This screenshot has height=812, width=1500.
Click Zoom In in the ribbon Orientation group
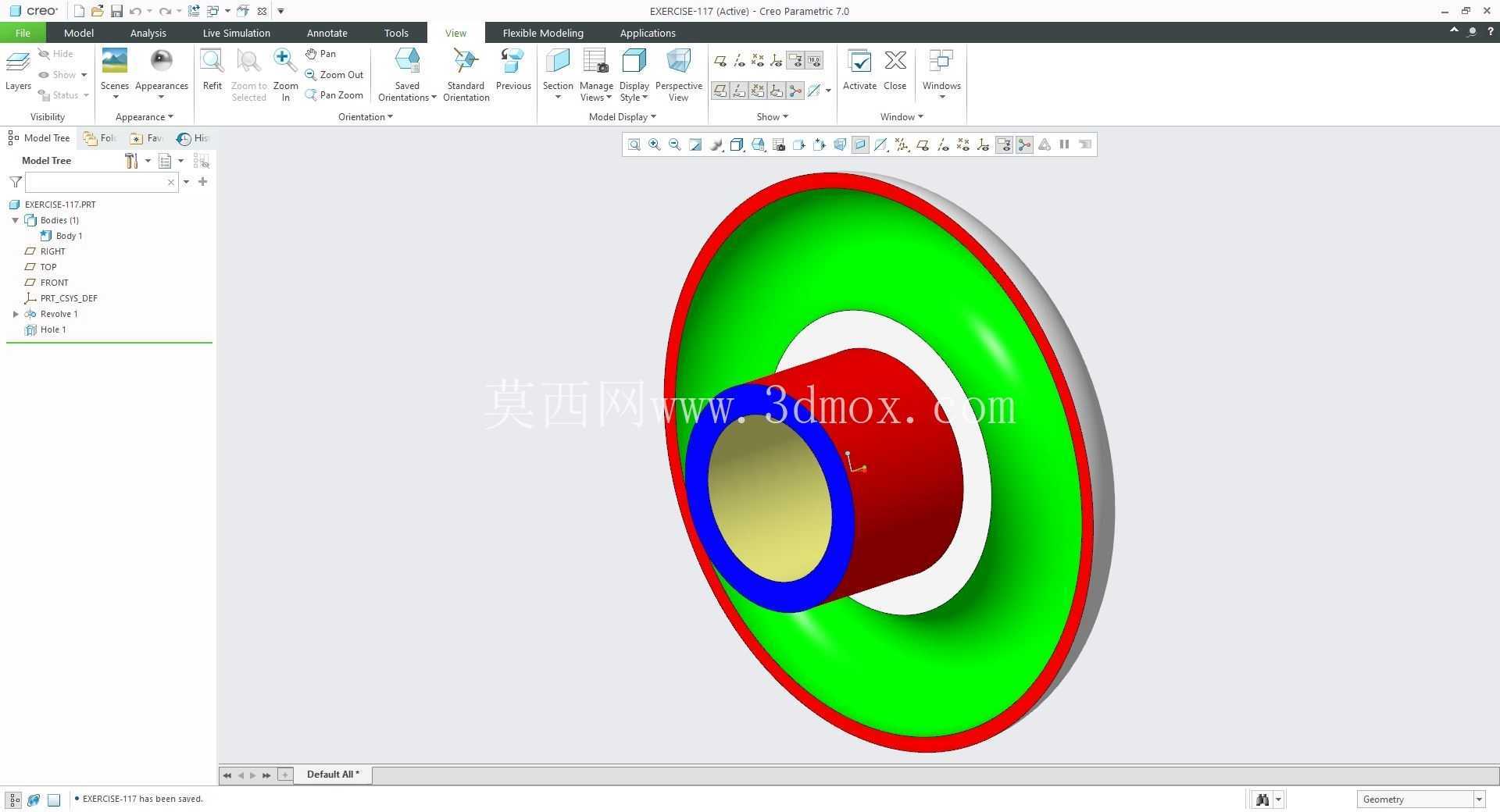tap(285, 74)
